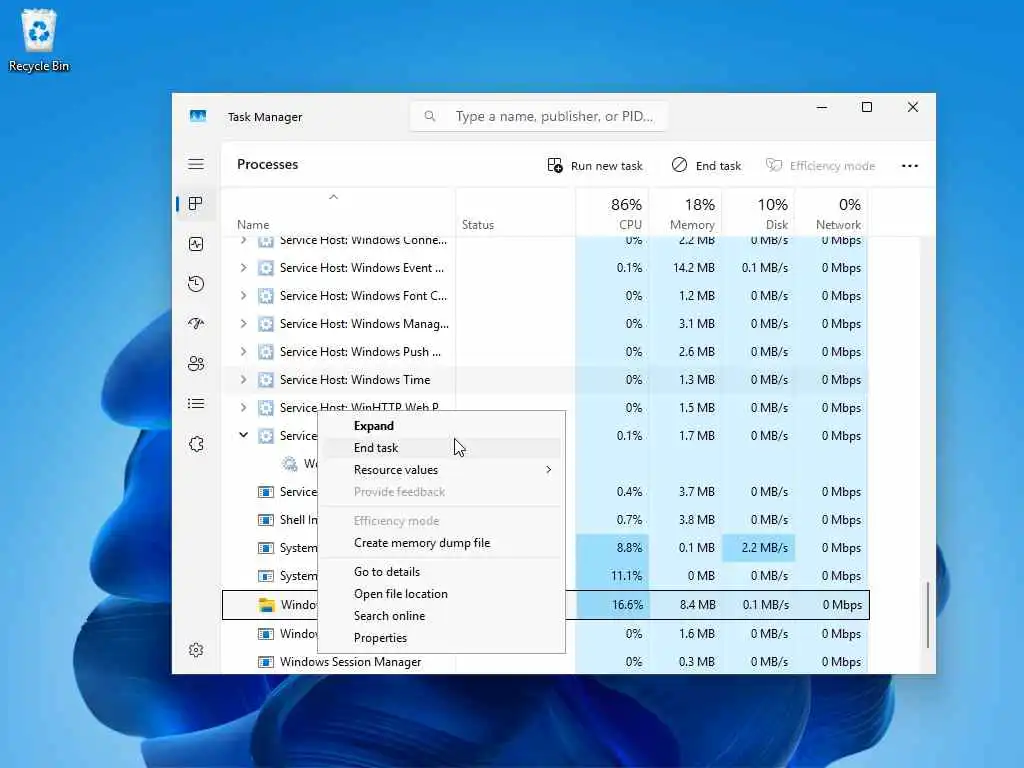Click the child service gear icon under expanded host

click(x=289, y=464)
